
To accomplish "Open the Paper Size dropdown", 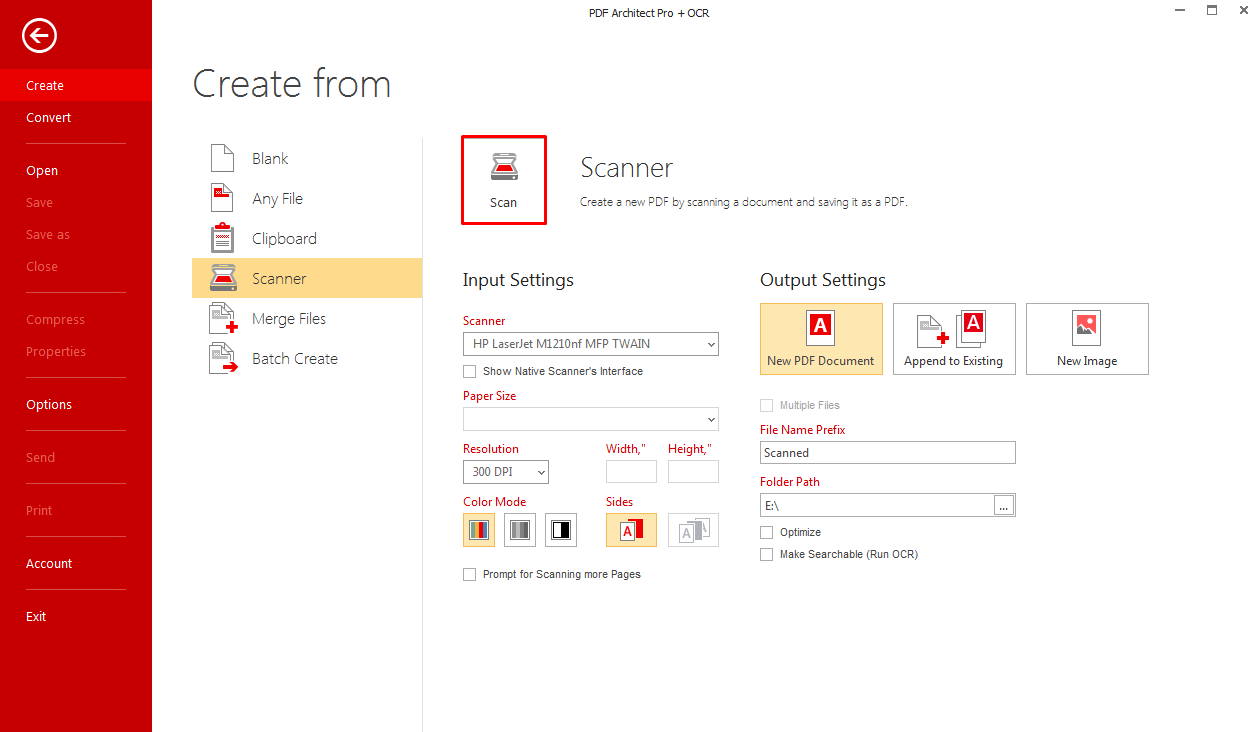I will tap(591, 419).
